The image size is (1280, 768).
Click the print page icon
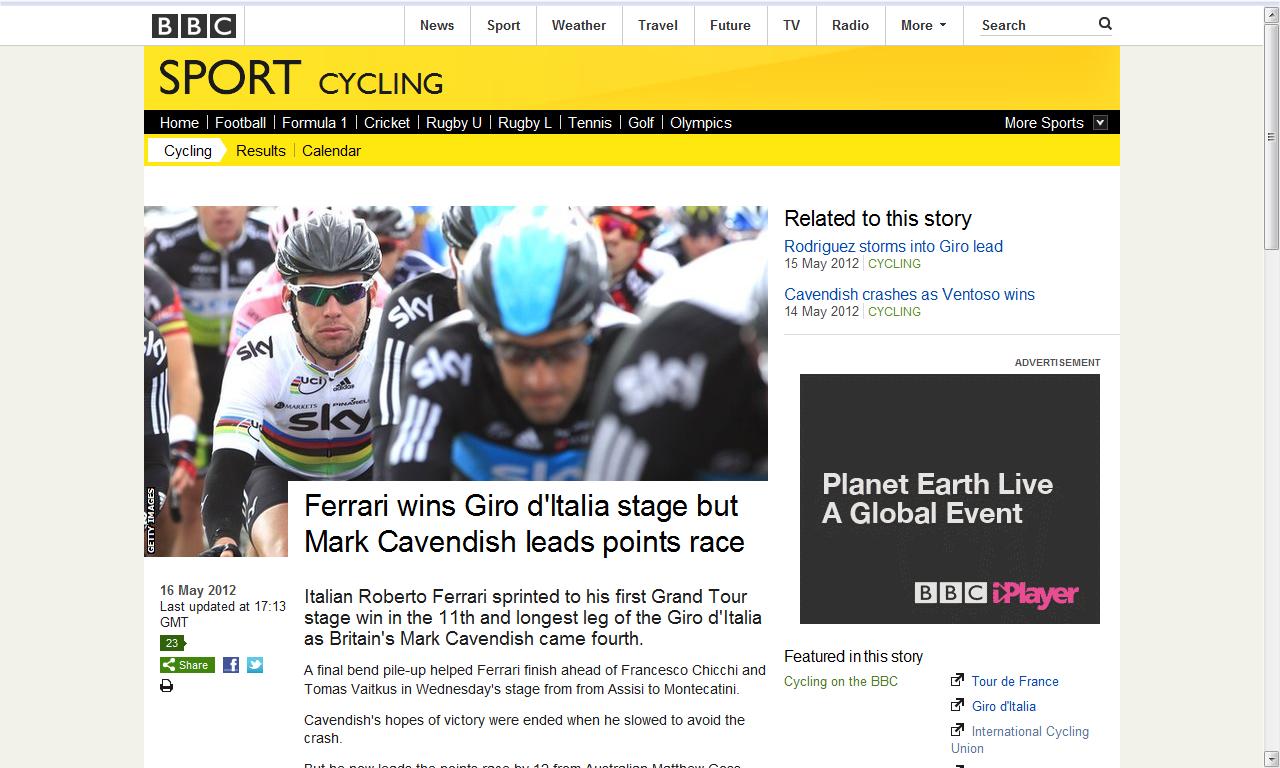(x=166, y=686)
